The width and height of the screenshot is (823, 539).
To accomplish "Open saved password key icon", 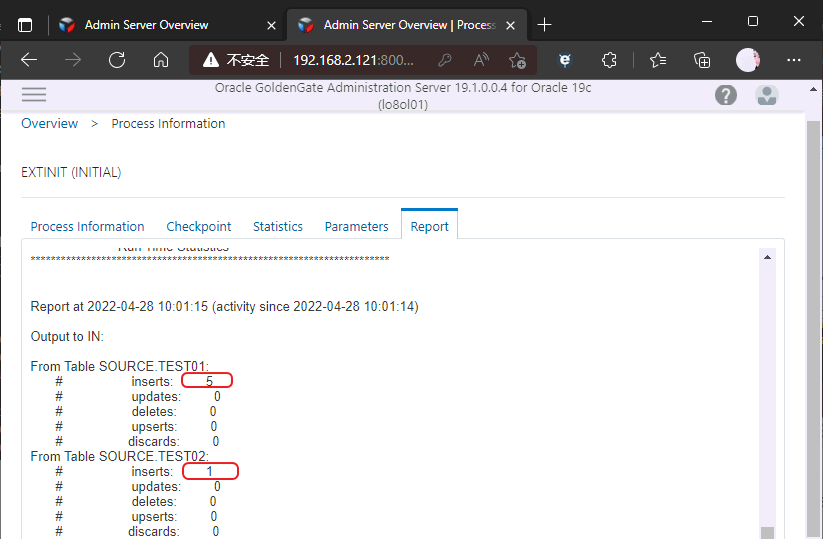I will pyautogui.click(x=445, y=60).
